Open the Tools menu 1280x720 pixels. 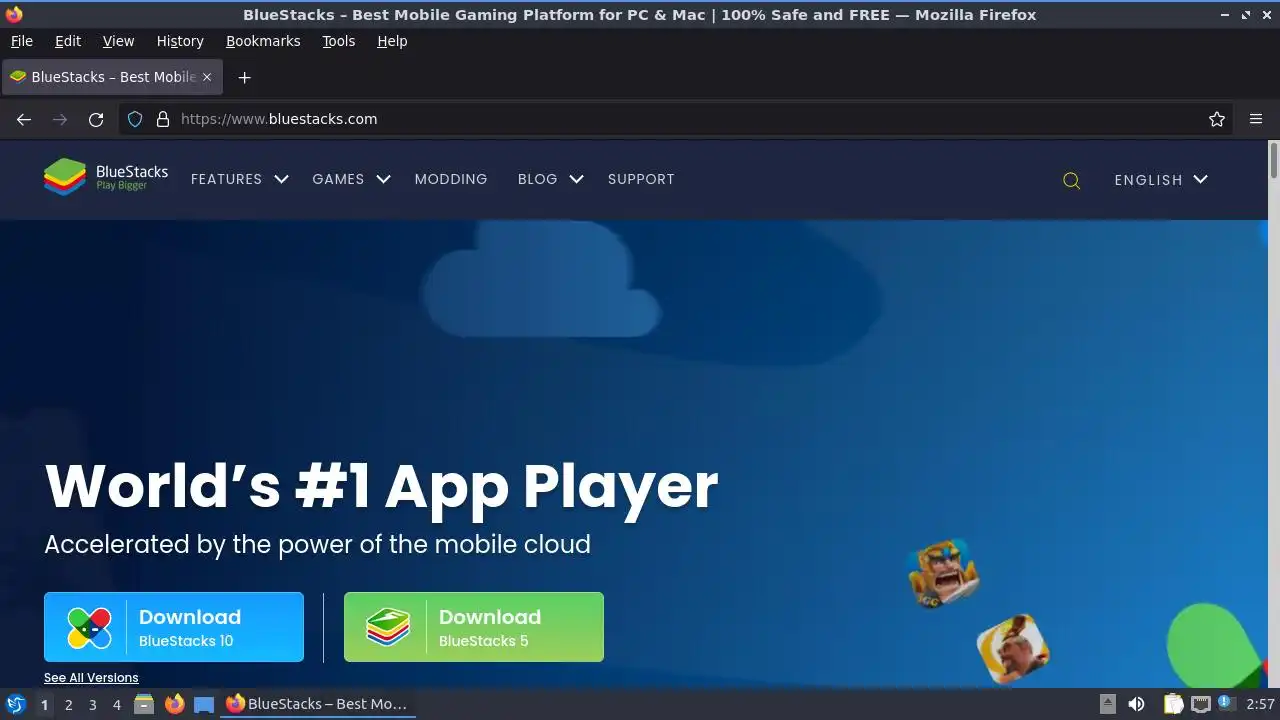338,41
